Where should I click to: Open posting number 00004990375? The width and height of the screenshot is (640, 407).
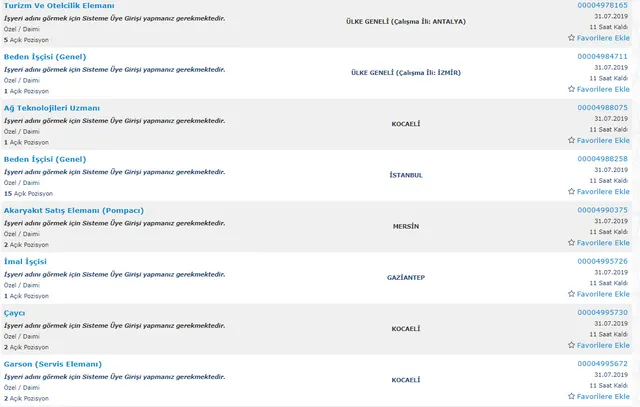point(602,210)
